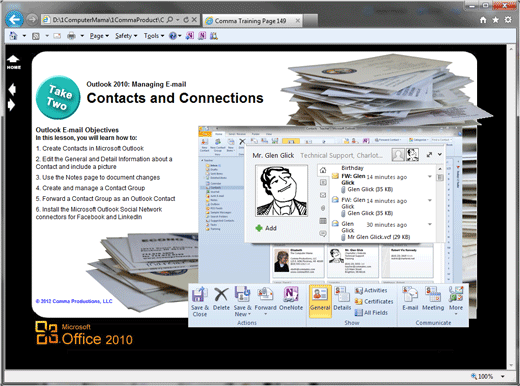Go to previous lesson page with left arrow
The height and width of the screenshot is (386, 520).
click(12, 89)
